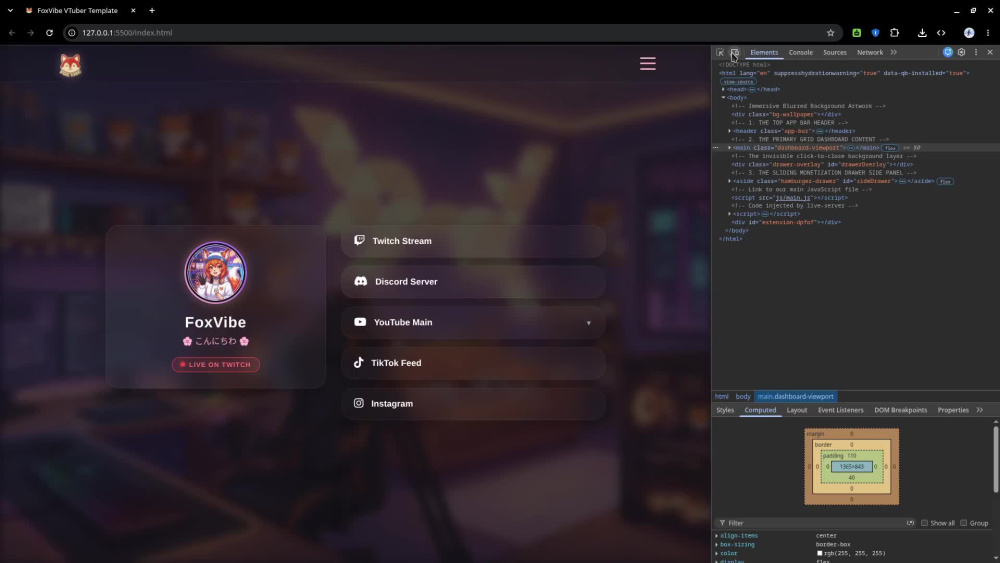The width and height of the screenshot is (1000, 563).
Task: Open the Extensions puzzle-piece menu
Action: tap(894, 33)
